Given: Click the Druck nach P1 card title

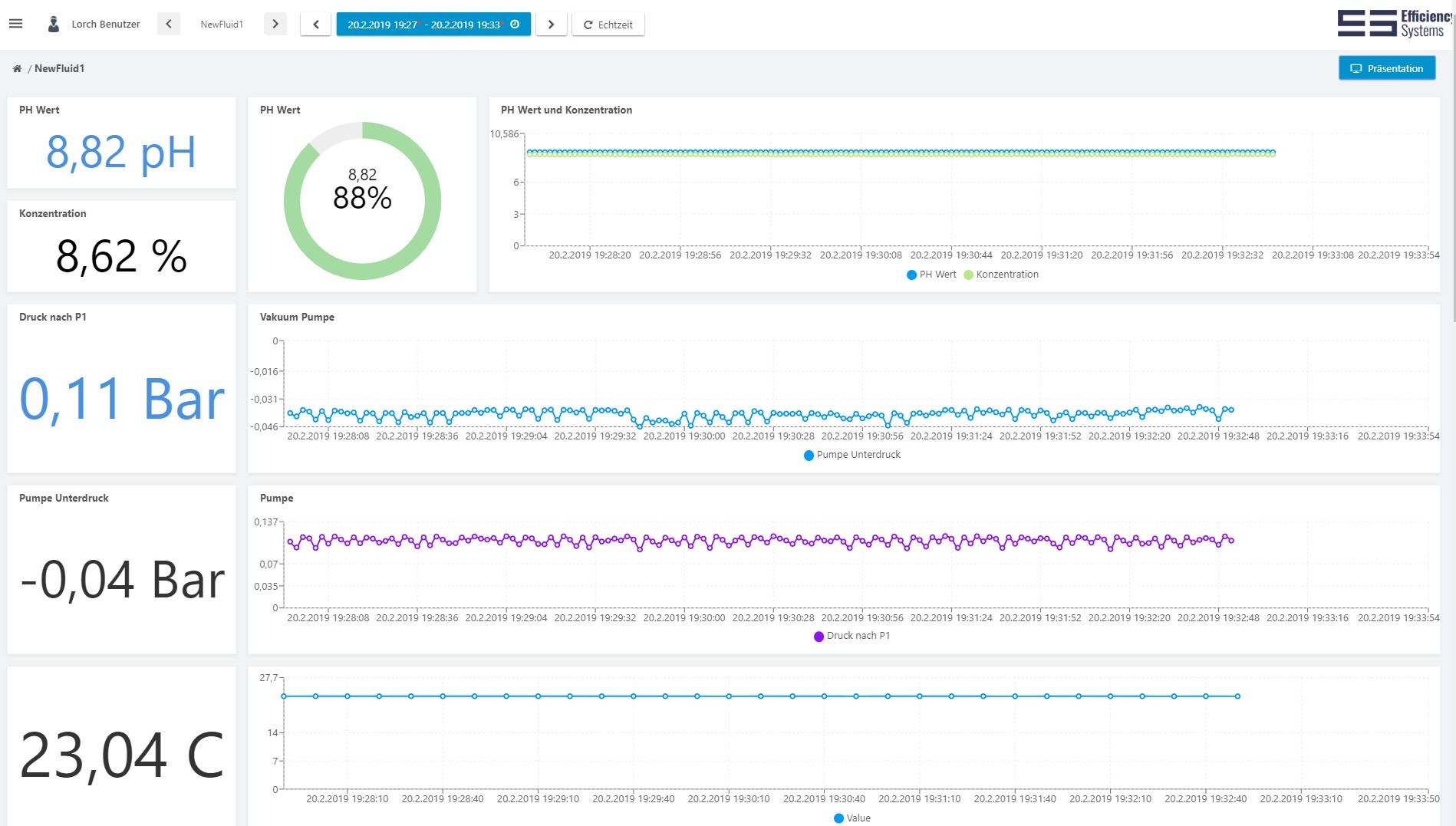Looking at the screenshot, I should click(53, 317).
